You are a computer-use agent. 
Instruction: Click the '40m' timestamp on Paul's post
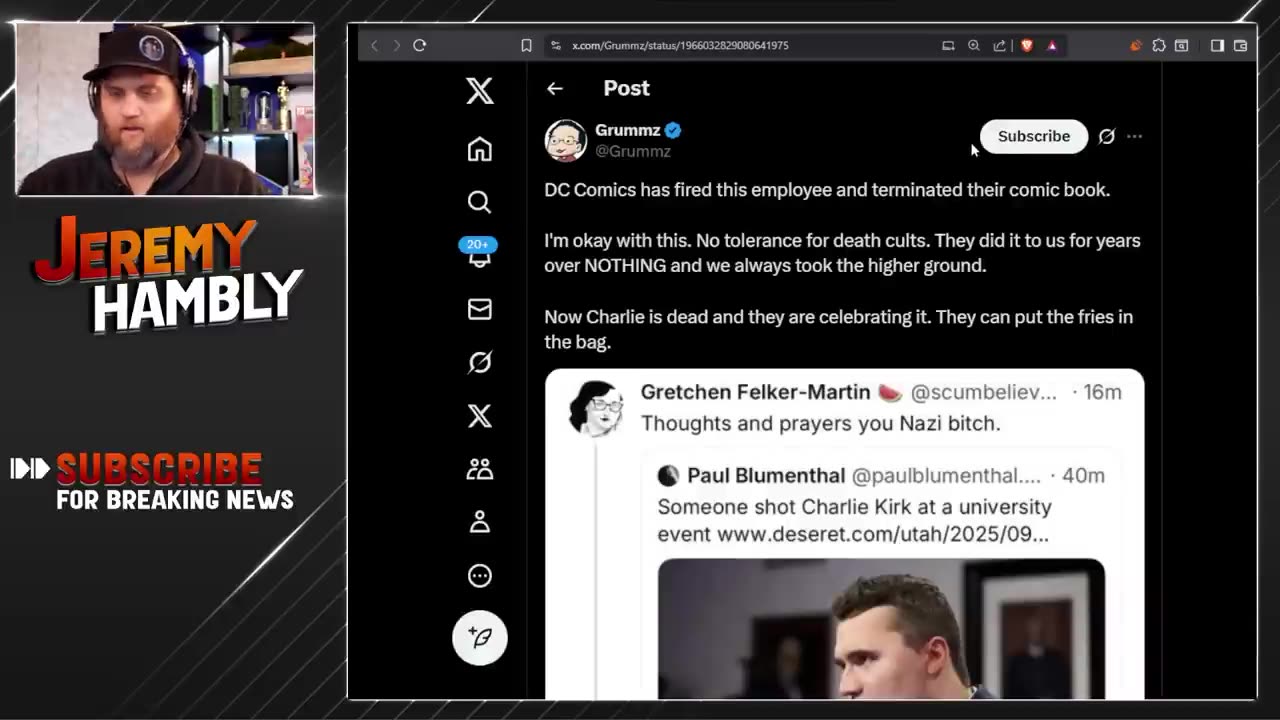pyautogui.click(x=1084, y=476)
